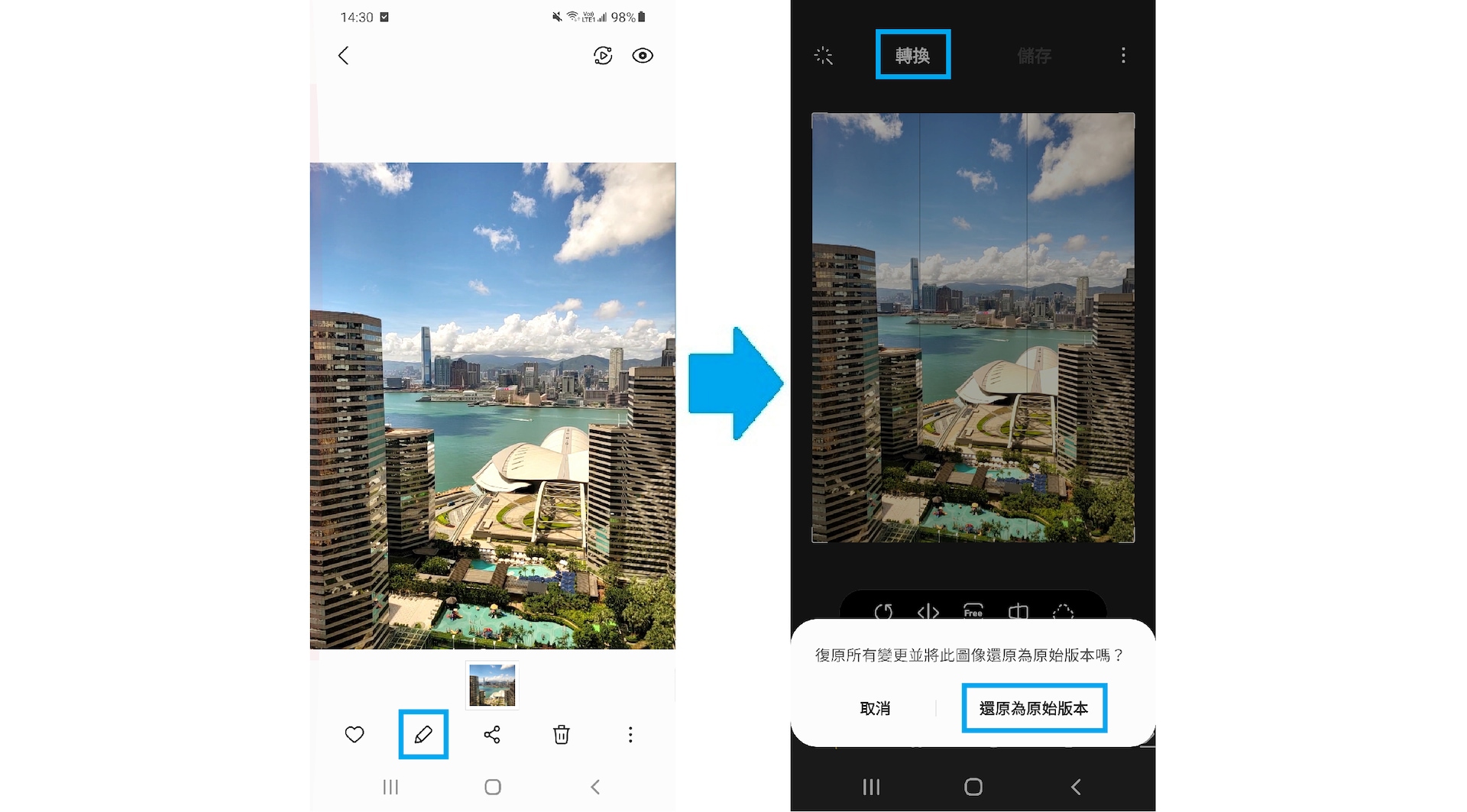Tap the battery 98% status indicator
Screen dimensions: 1467x812
click(x=628, y=17)
